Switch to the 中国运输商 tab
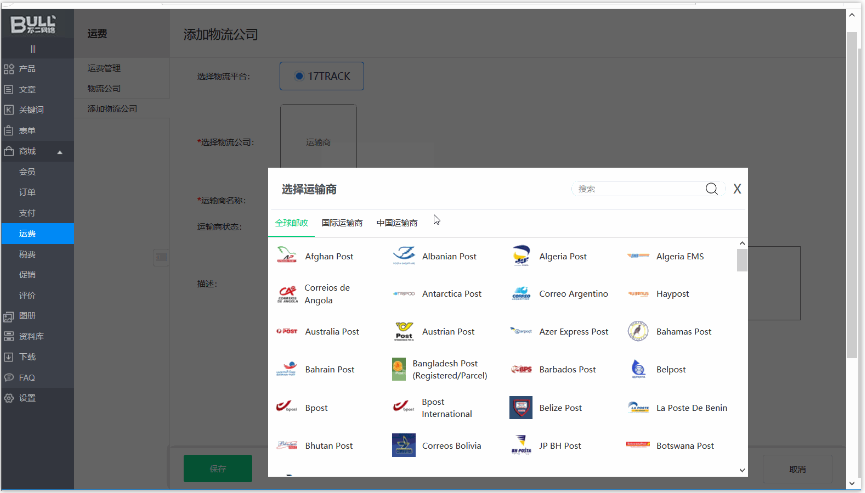The height and width of the screenshot is (493, 865). tap(397, 223)
